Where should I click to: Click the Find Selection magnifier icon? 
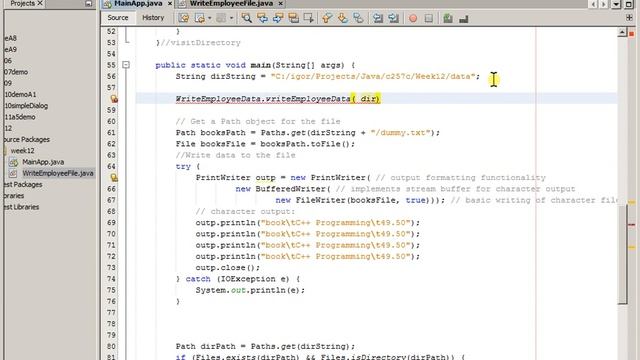pyautogui.click(x=247, y=18)
